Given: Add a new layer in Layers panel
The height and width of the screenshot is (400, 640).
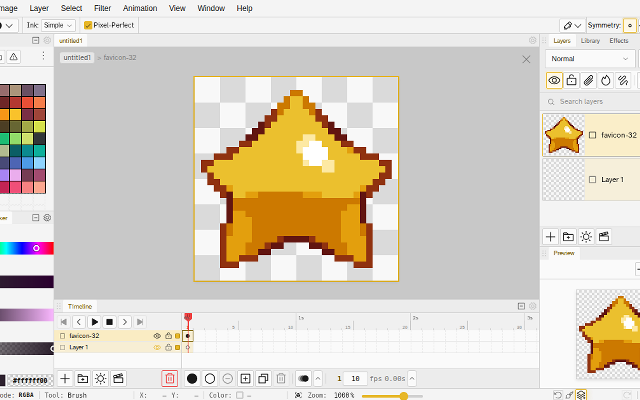Looking at the screenshot, I should tap(550, 237).
